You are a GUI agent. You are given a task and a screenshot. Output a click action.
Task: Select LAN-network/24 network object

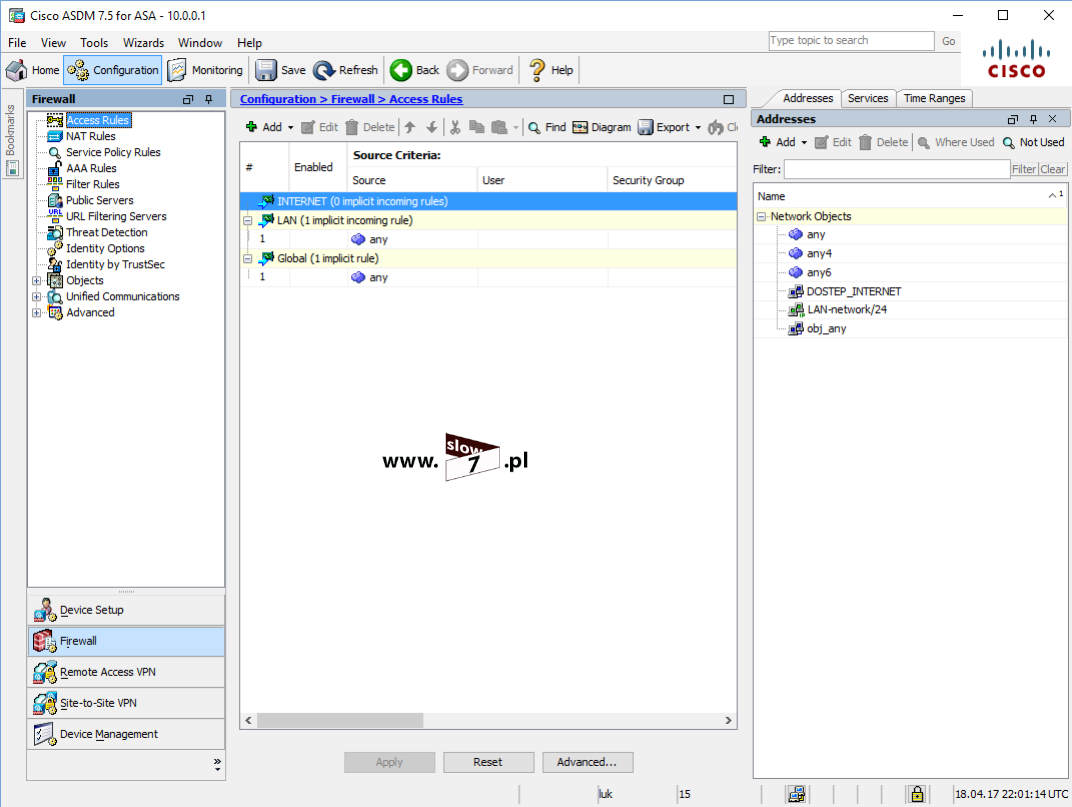(x=846, y=310)
